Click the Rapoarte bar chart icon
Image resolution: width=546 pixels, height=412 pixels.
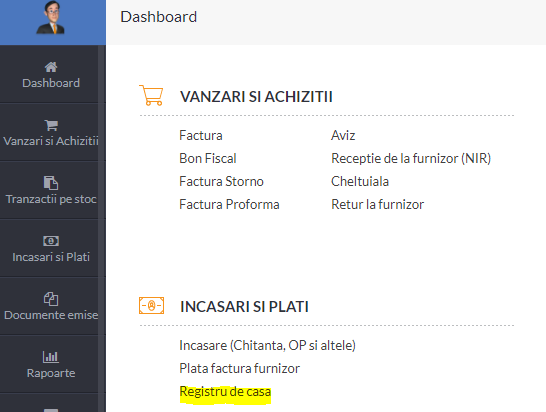coord(51,357)
